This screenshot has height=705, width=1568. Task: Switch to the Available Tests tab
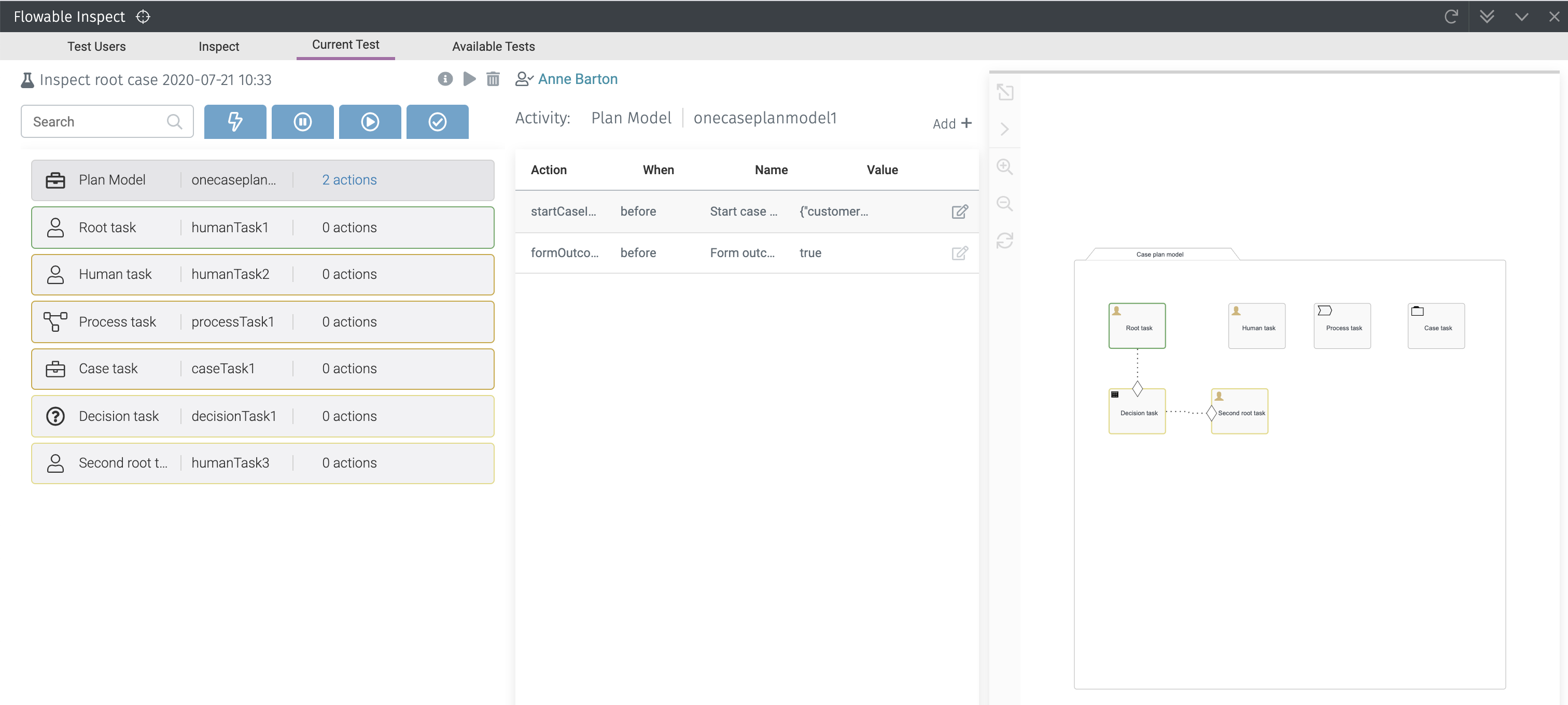493,46
